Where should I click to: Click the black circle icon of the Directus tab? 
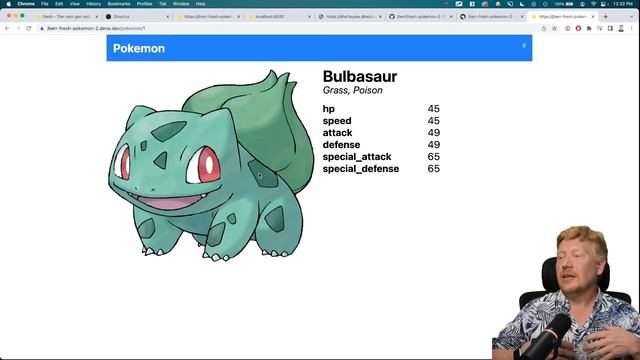click(109, 17)
